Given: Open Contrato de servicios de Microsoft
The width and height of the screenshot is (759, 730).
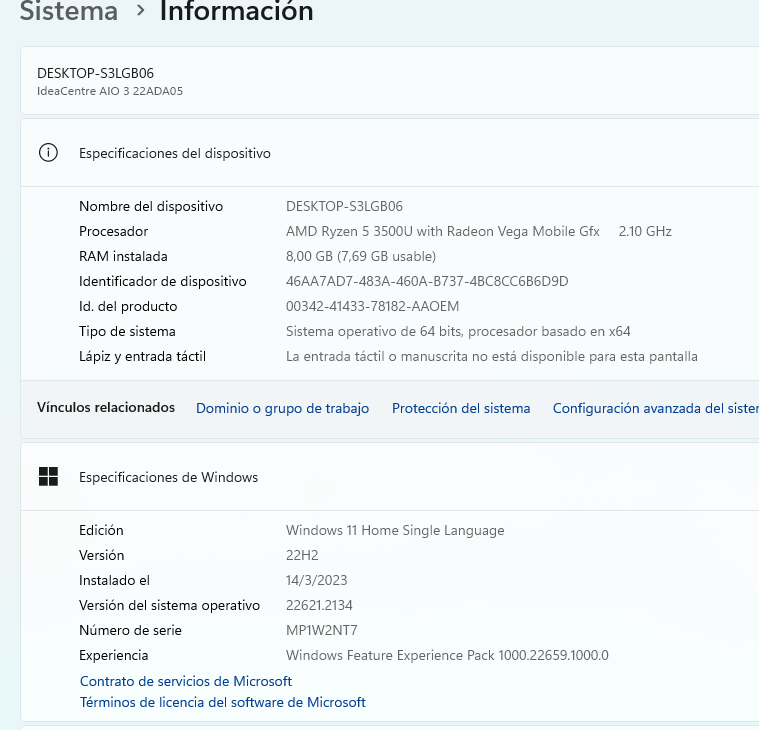Looking at the screenshot, I should [186, 681].
